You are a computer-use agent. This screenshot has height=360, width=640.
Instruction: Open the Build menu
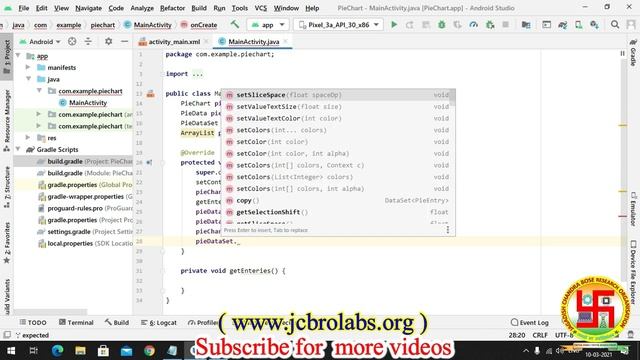[199, 8]
